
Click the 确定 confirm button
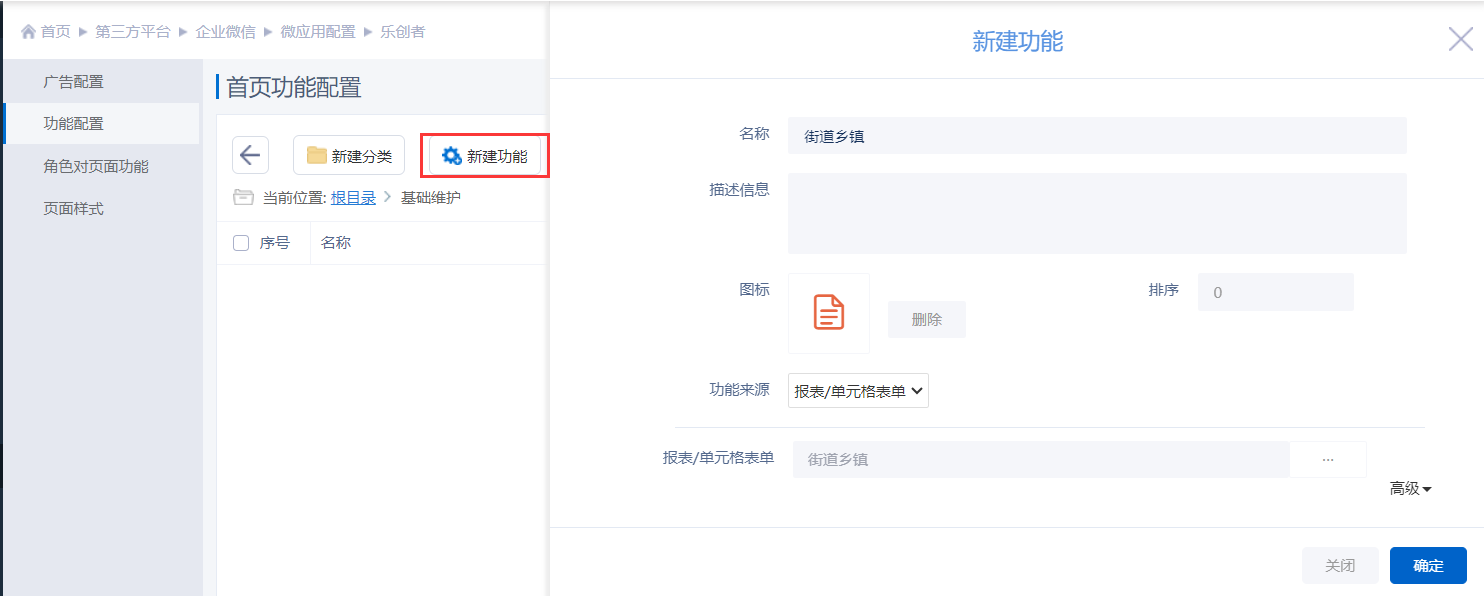pos(1427,566)
